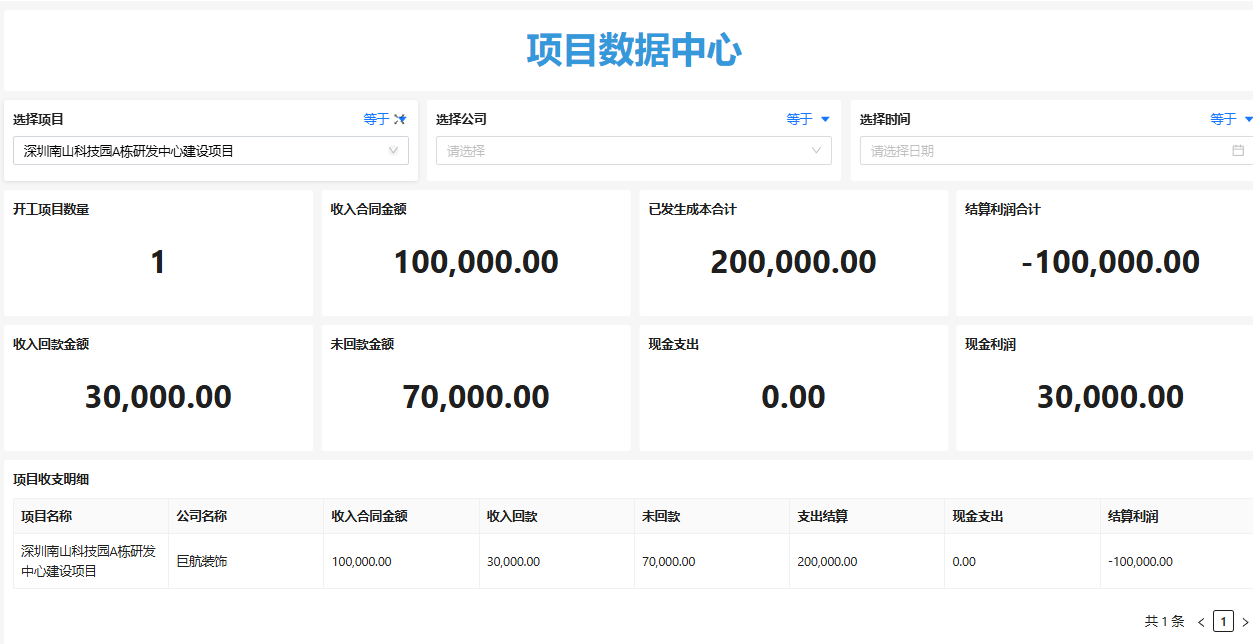The height and width of the screenshot is (644, 1253).
Task: Open 等于 operator menu for 选择时间
Action: click(1231, 119)
